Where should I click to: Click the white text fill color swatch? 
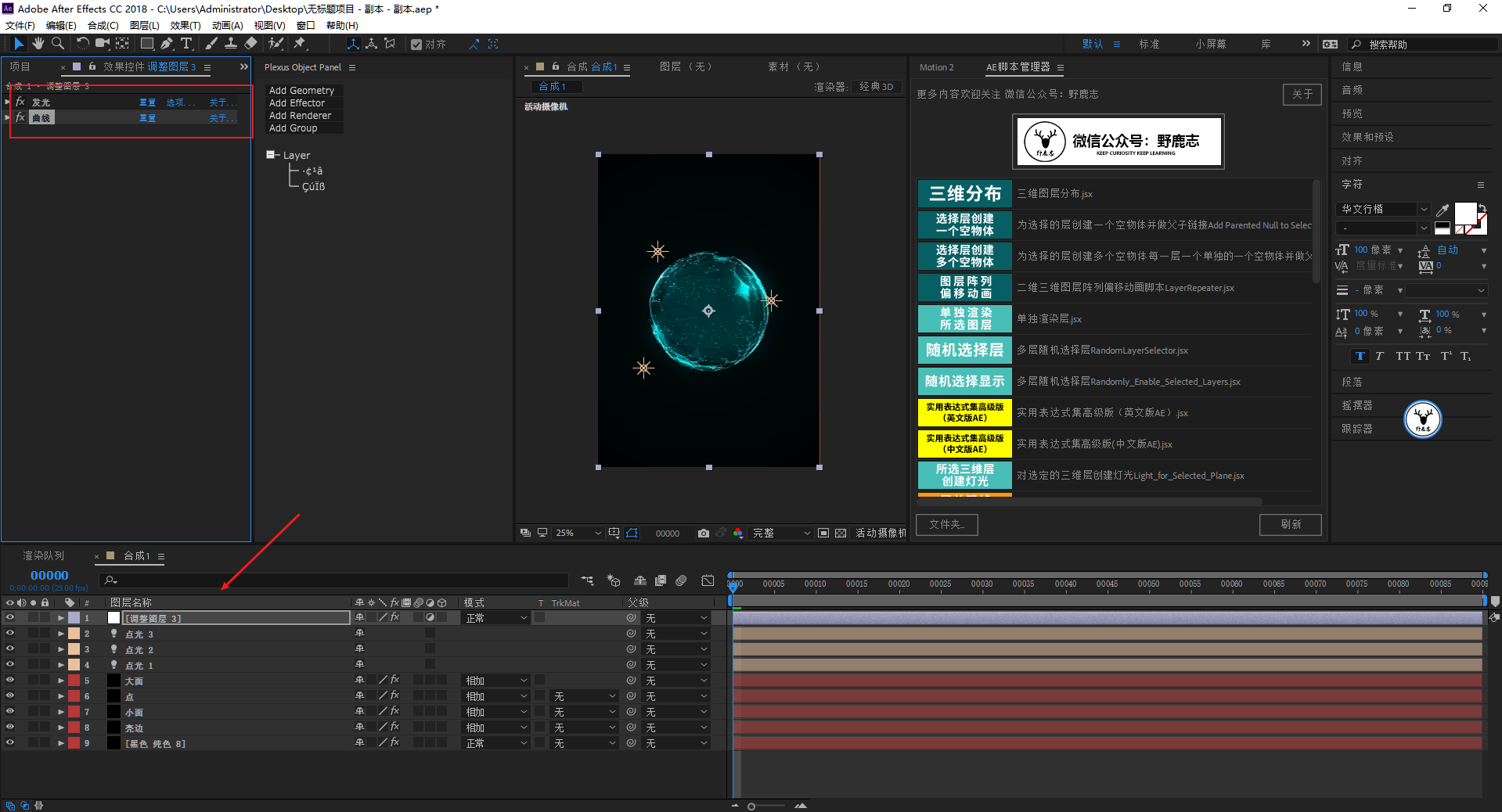[1464, 213]
